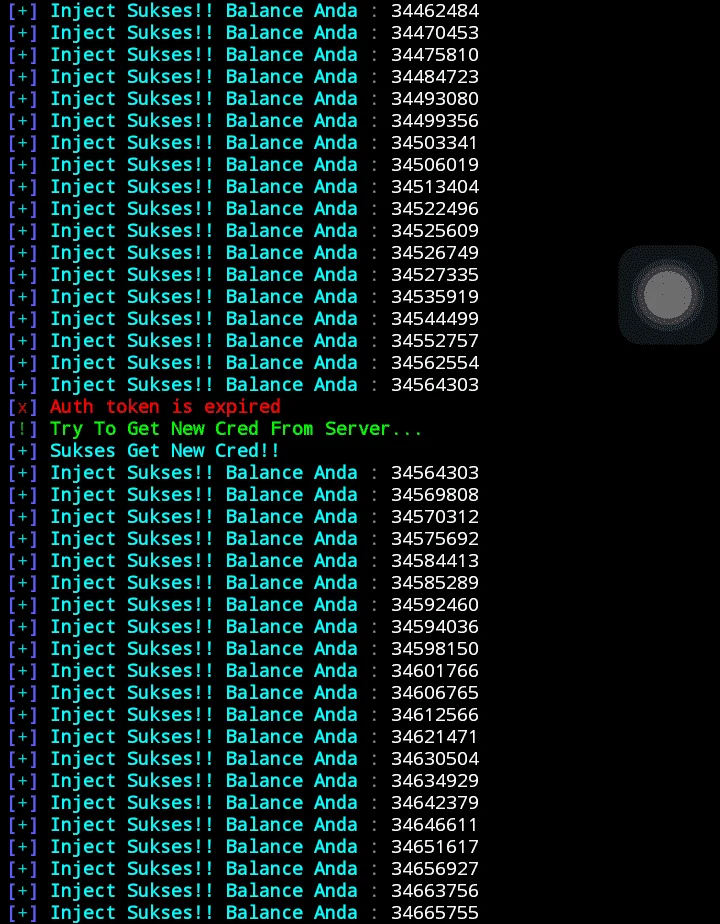Select balance value 34646611

[x=435, y=824]
